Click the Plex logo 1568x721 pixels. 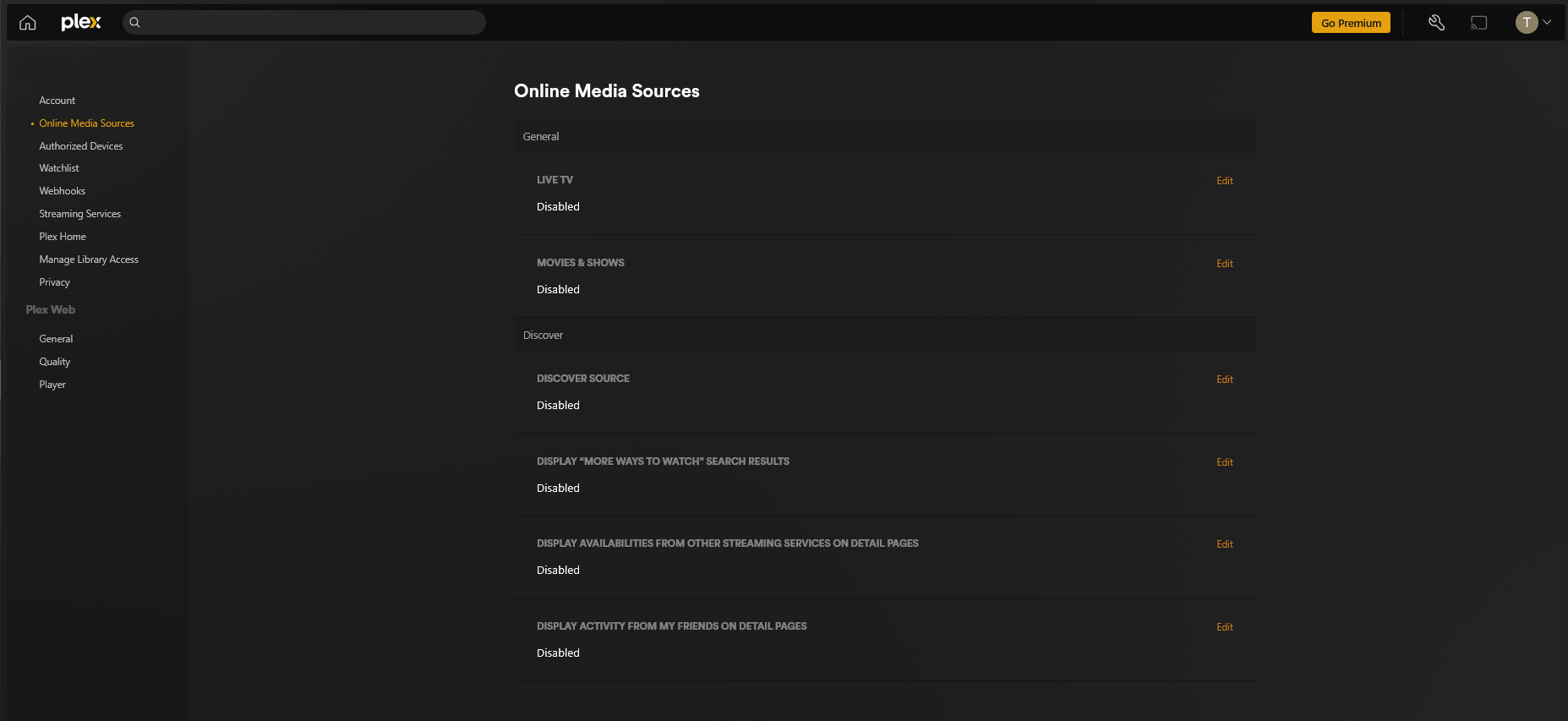(x=81, y=23)
